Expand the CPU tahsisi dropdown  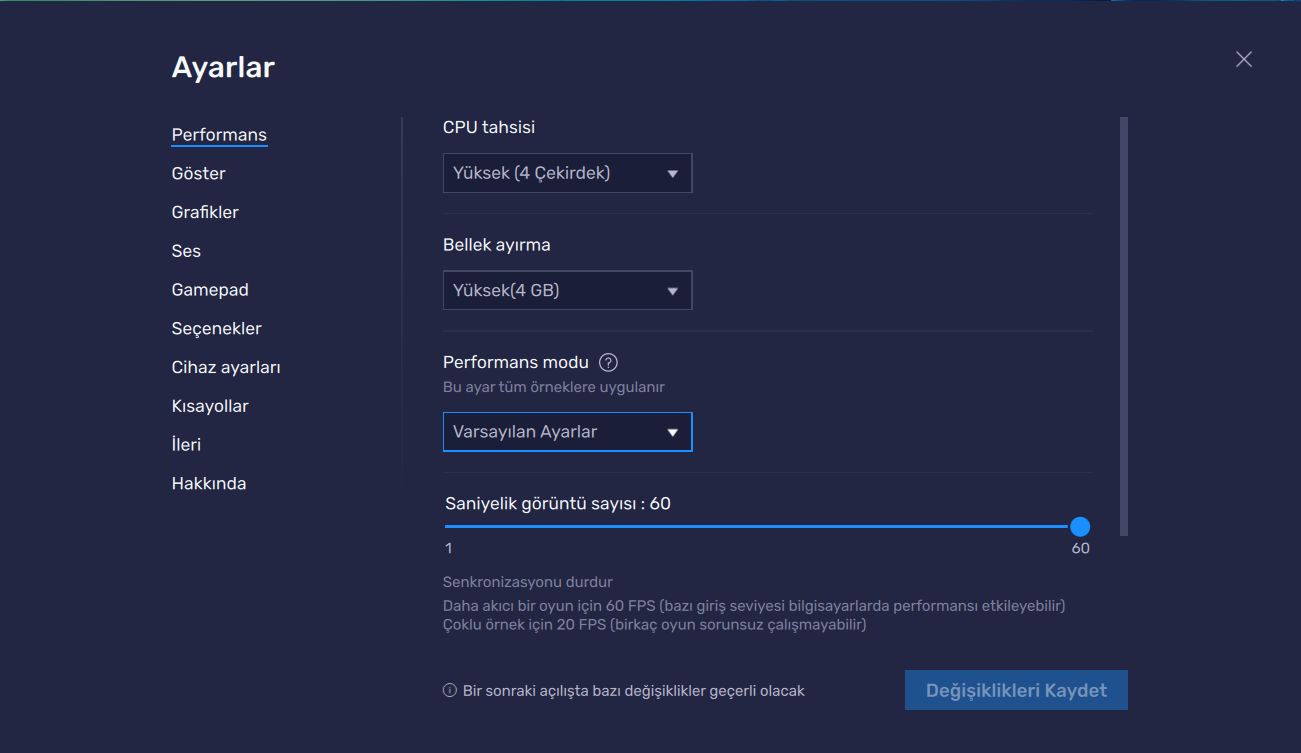pos(567,173)
